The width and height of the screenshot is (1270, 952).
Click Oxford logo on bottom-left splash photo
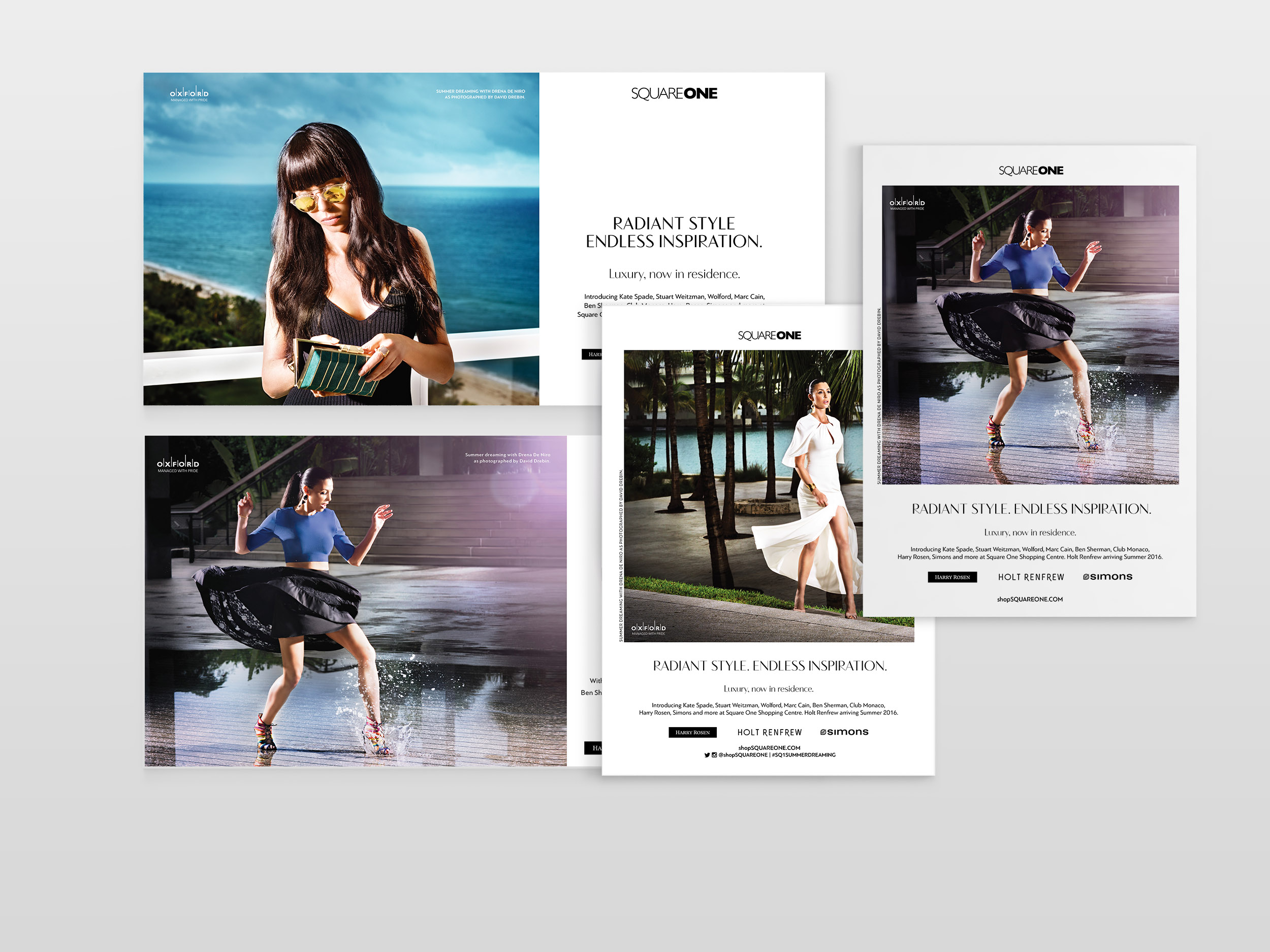(178, 465)
